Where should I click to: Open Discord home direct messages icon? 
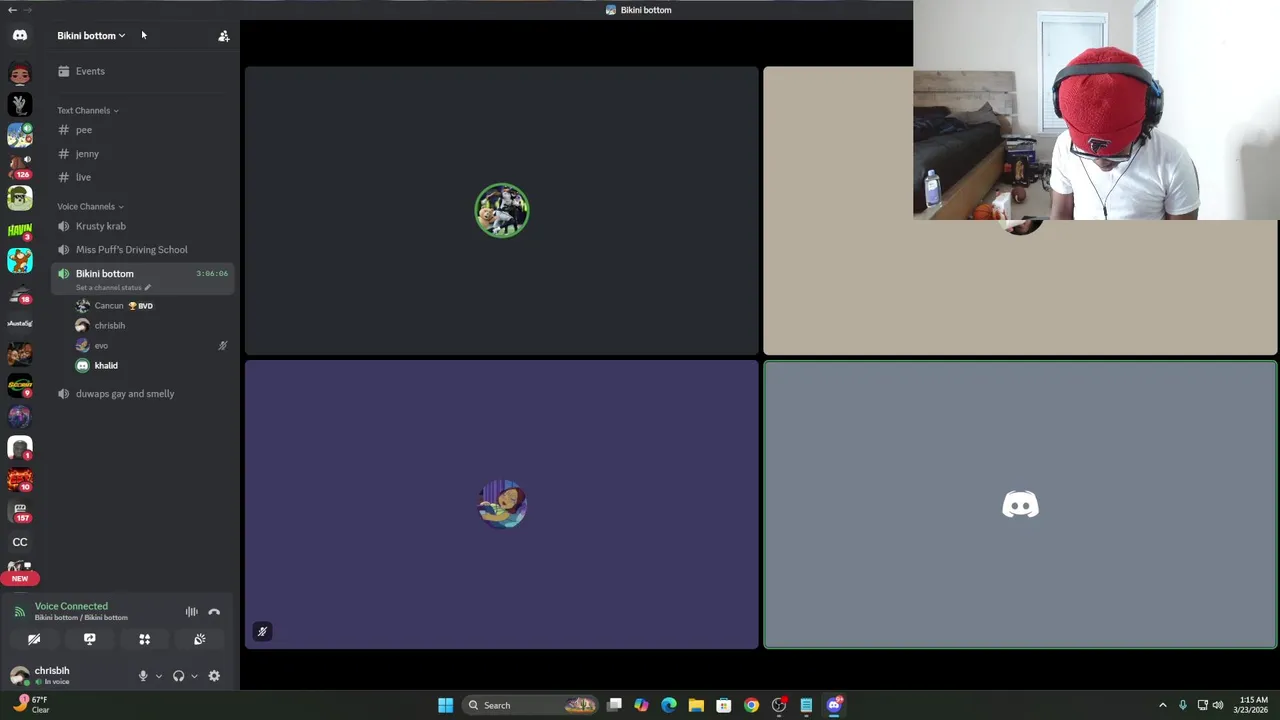pyautogui.click(x=20, y=35)
